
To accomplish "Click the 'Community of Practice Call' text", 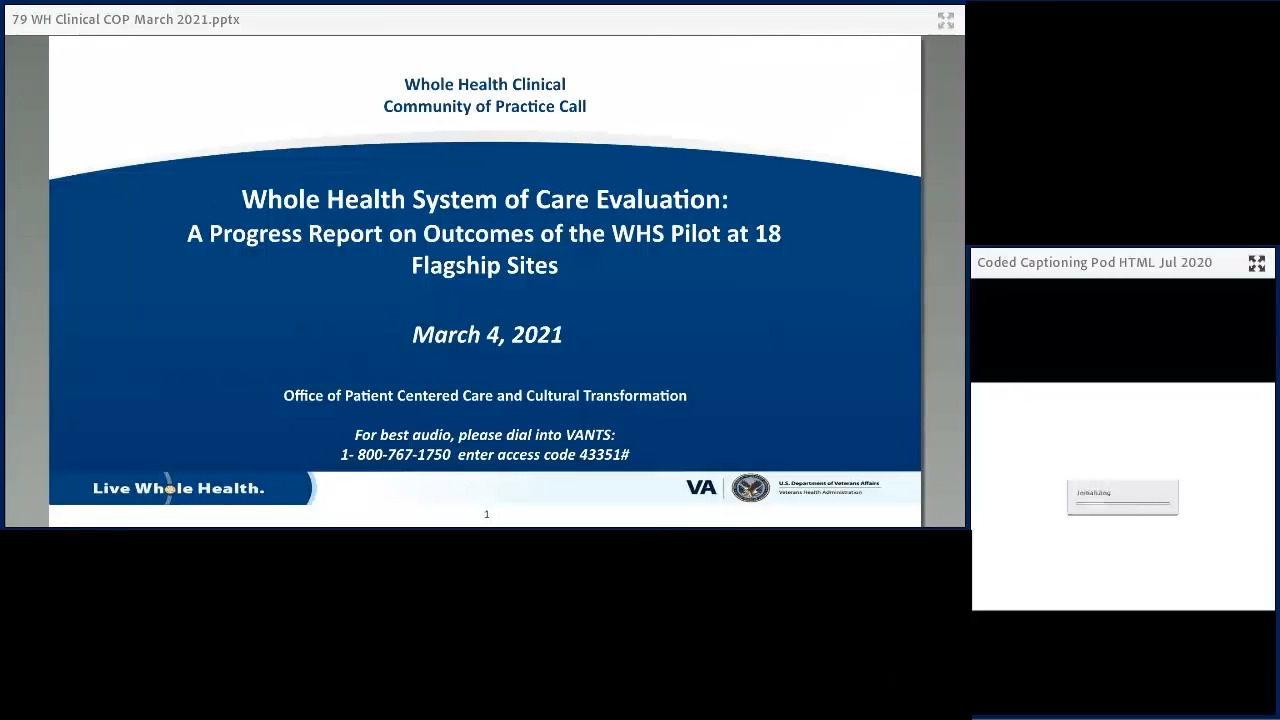I will tap(485, 106).
